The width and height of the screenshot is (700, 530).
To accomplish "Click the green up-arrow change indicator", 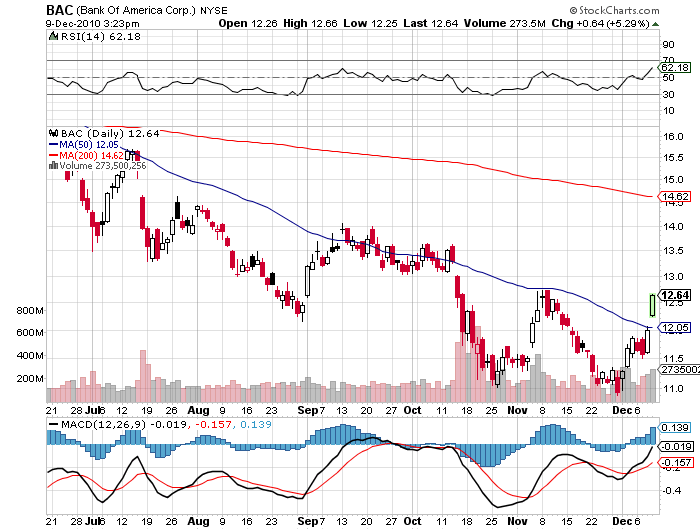I will click(655, 24).
